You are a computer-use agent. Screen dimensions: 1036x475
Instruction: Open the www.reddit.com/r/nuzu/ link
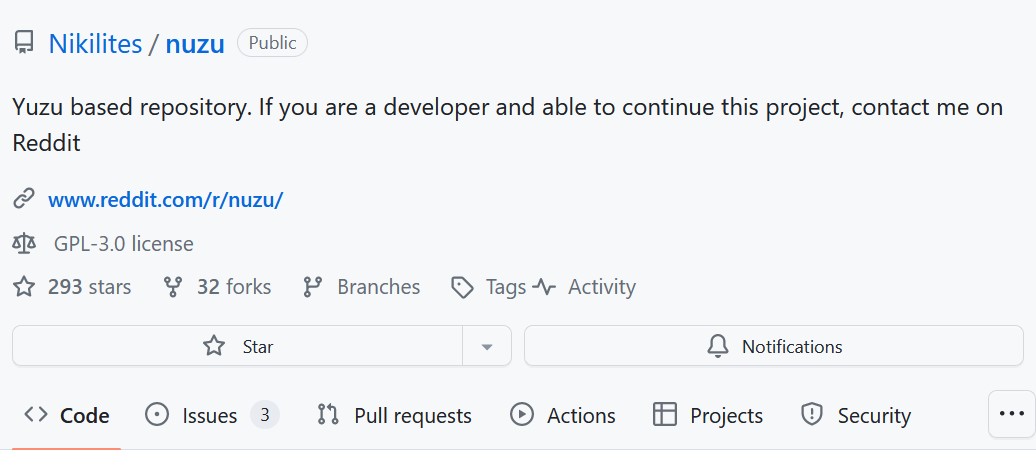(166, 199)
